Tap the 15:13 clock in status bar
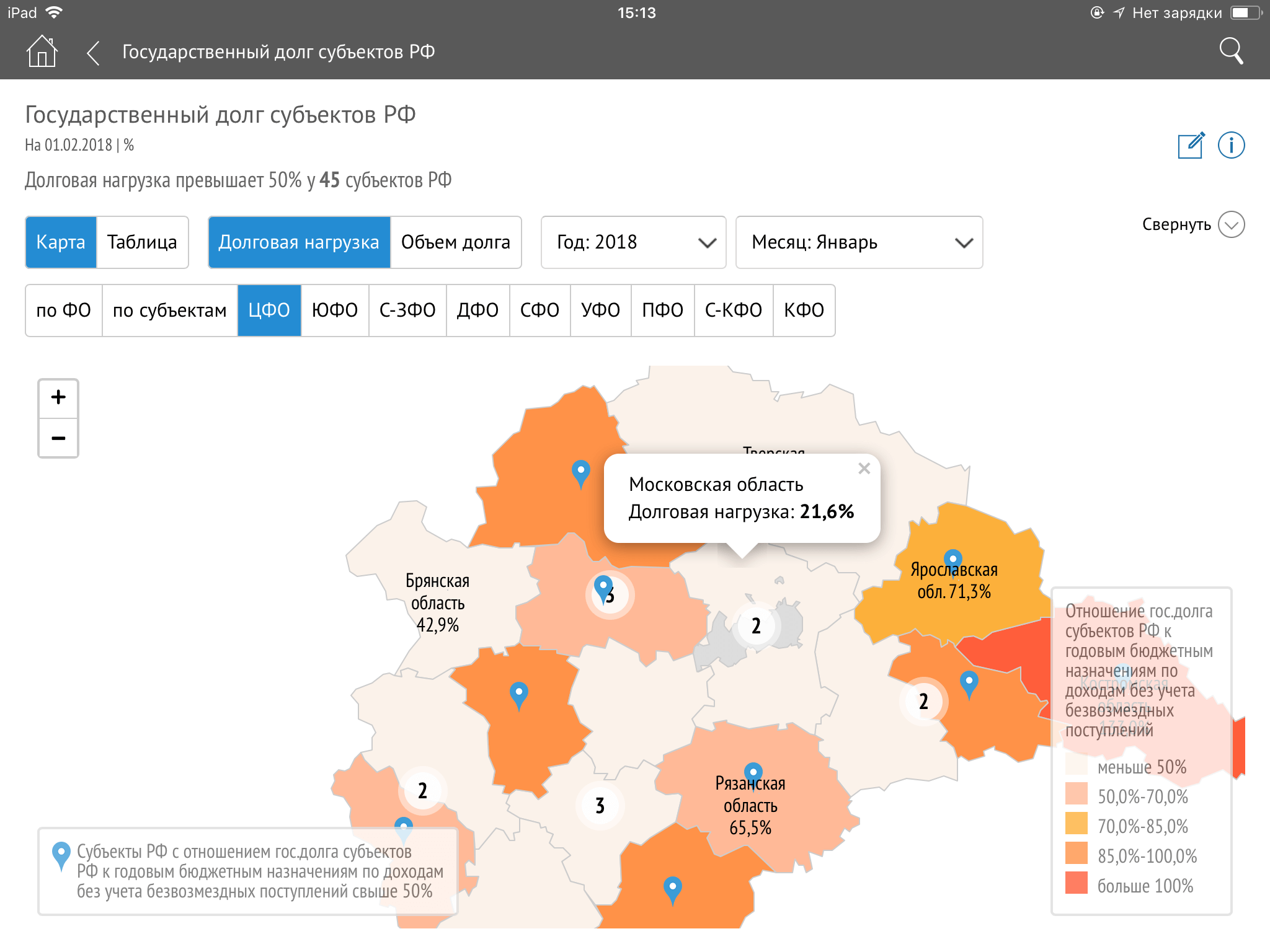The image size is (1270, 952). [x=636, y=13]
